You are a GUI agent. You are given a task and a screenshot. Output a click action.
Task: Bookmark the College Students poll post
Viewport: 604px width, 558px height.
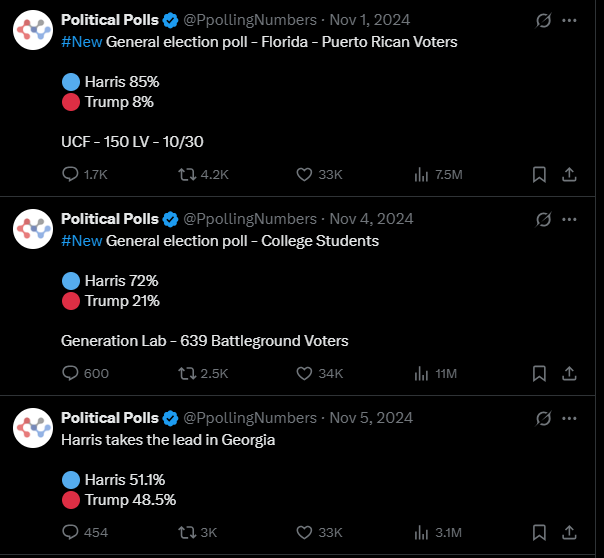point(539,373)
